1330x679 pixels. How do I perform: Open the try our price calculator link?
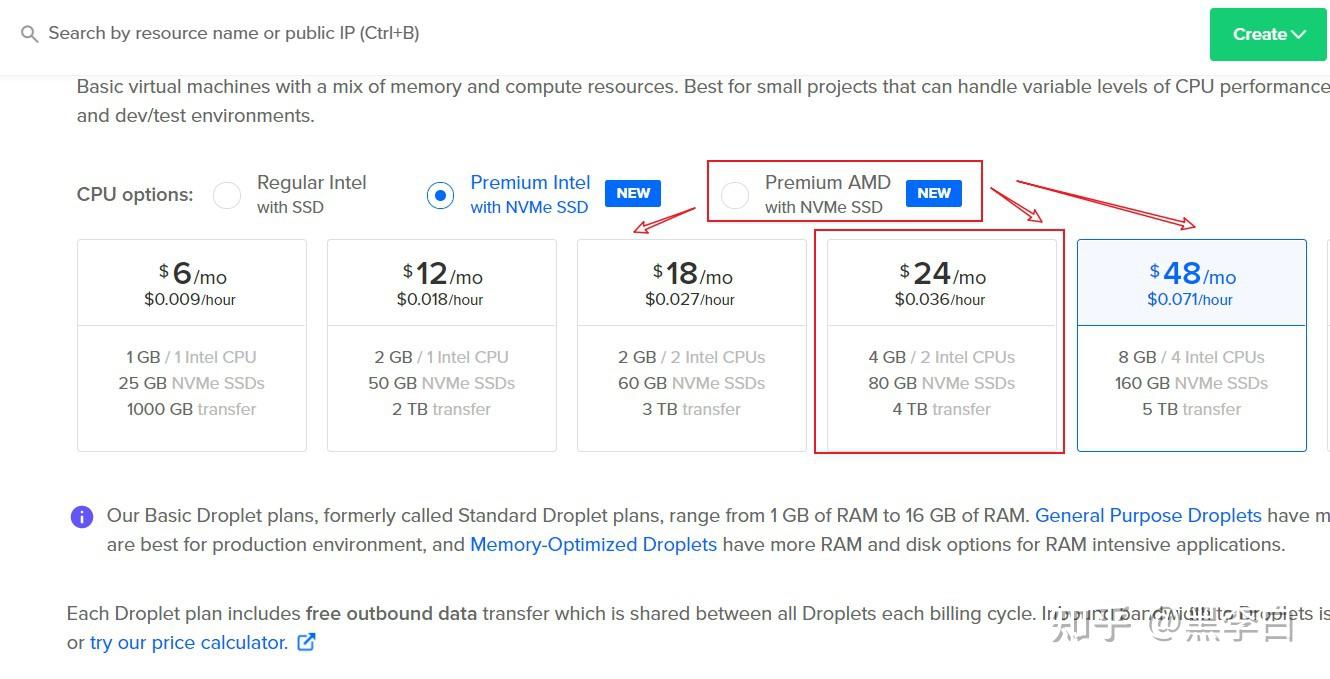click(x=189, y=643)
